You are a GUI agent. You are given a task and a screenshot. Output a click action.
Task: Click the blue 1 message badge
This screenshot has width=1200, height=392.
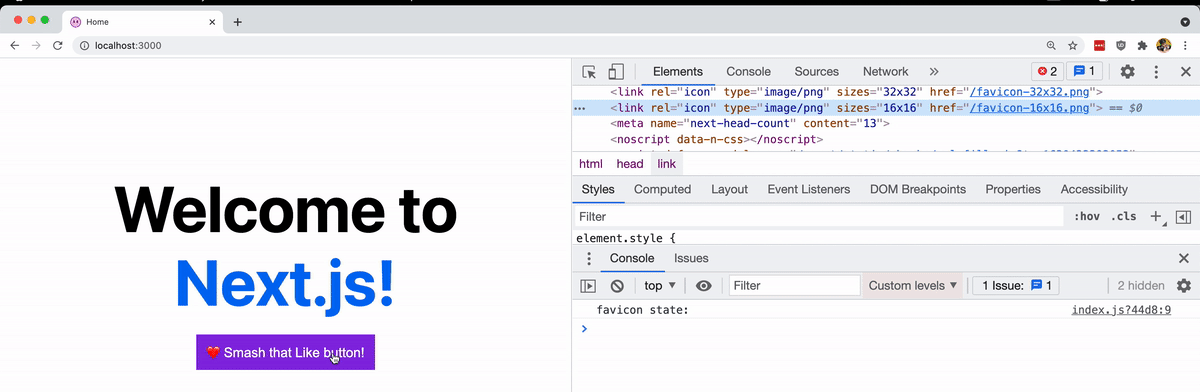pyautogui.click(x=1084, y=72)
